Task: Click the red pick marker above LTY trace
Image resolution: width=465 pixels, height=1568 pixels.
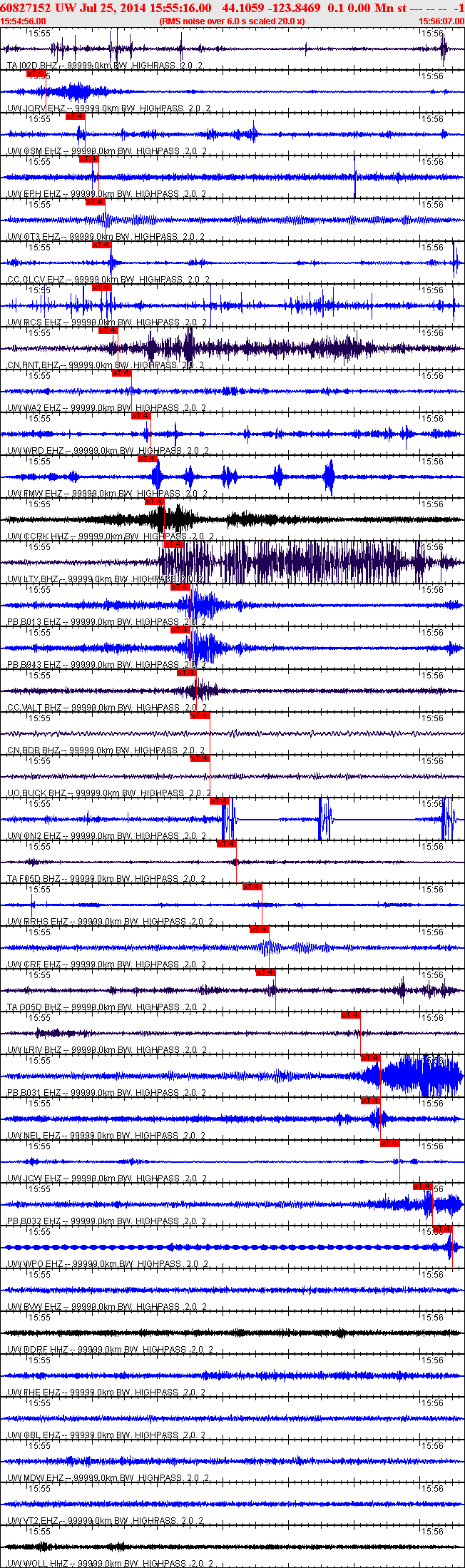Action: pos(174,544)
